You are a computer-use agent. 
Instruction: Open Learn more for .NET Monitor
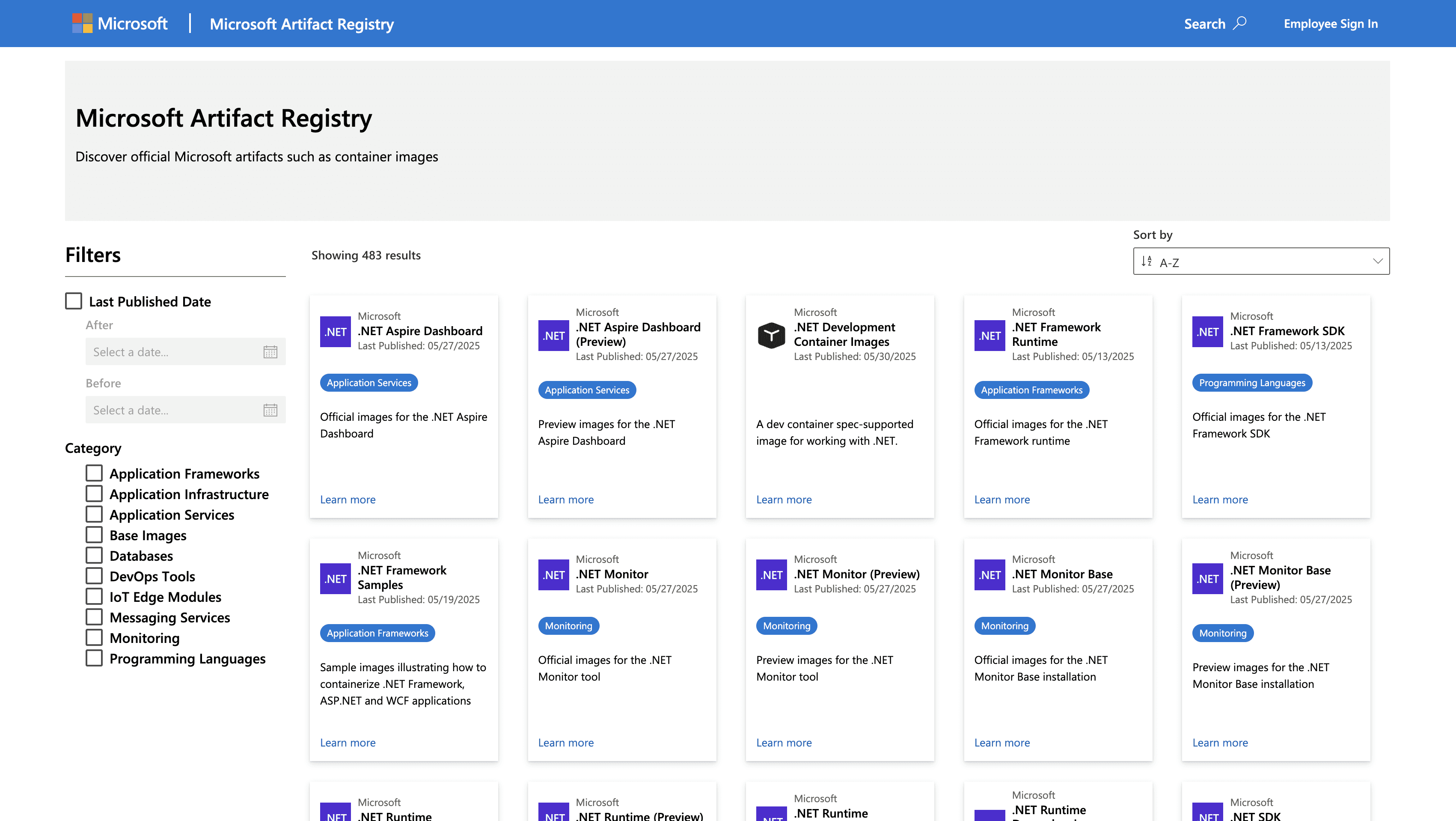pyautogui.click(x=566, y=742)
